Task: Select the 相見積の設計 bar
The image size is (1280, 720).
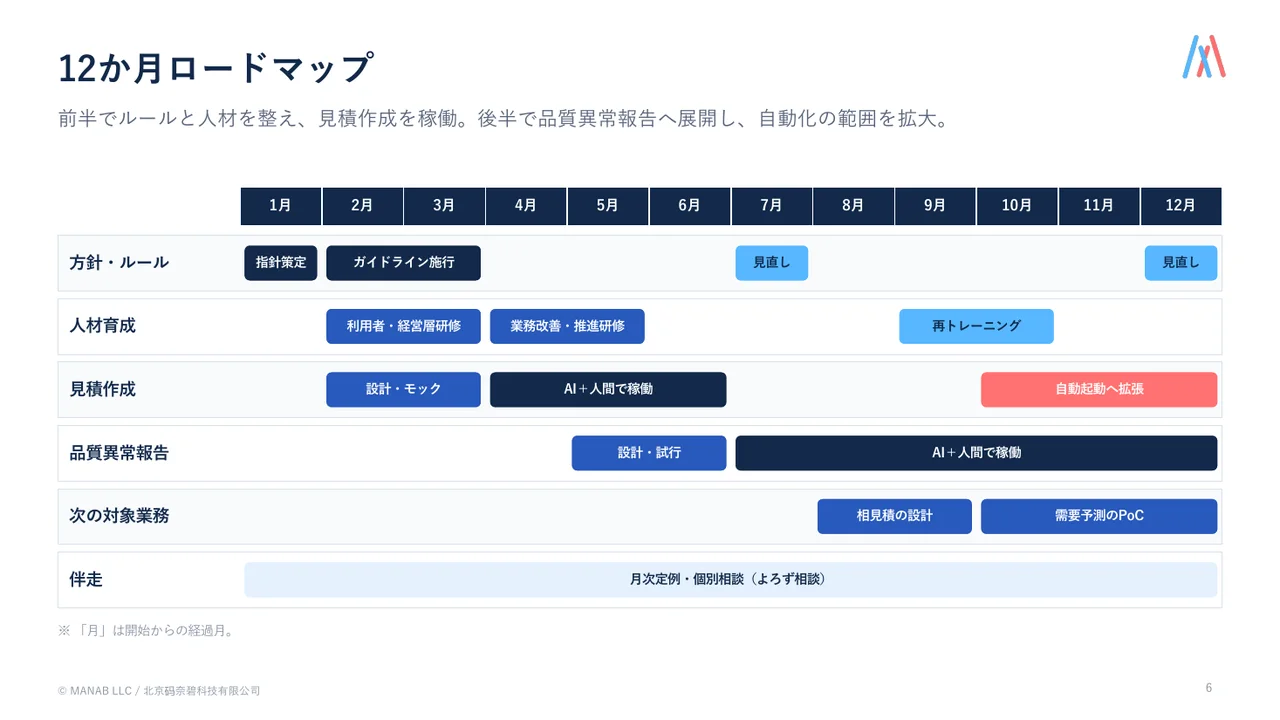Action: (x=895, y=516)
